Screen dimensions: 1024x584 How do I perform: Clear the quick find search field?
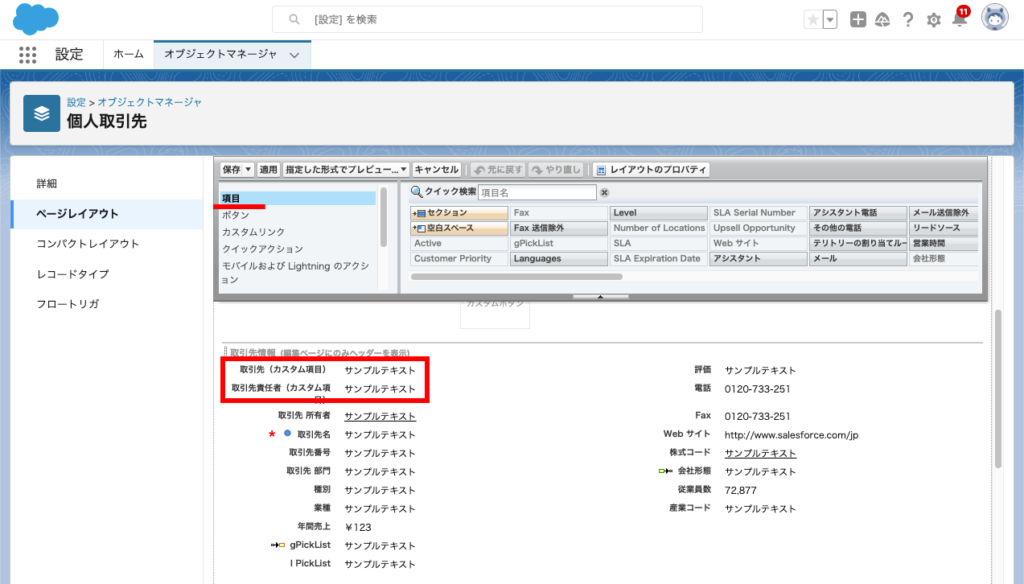coord(604,192)
